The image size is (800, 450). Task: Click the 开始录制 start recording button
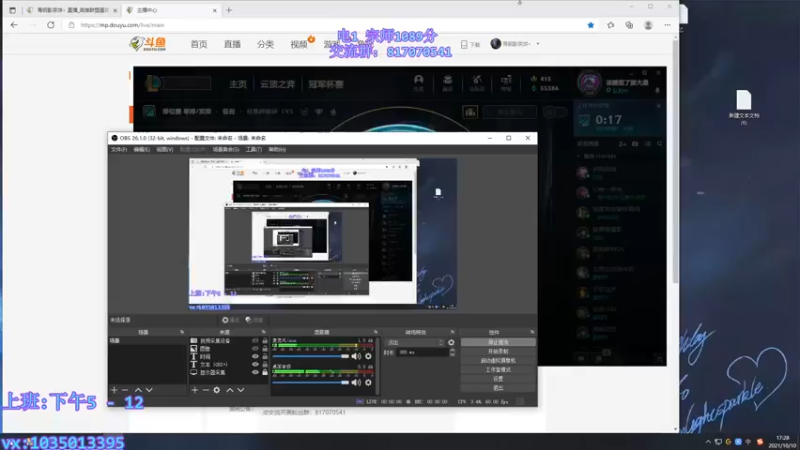pyautogui.click(x=498, y=352)
